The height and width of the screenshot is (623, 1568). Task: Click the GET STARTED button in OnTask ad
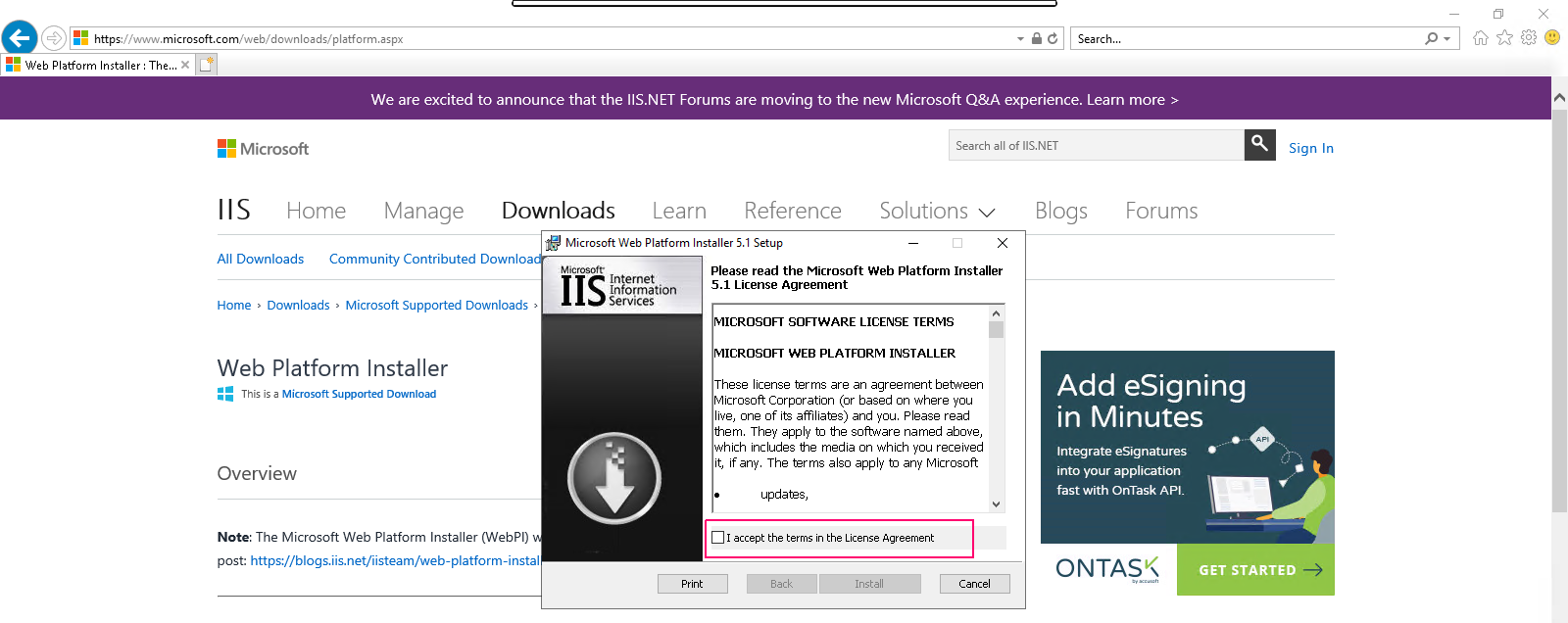1255,570
